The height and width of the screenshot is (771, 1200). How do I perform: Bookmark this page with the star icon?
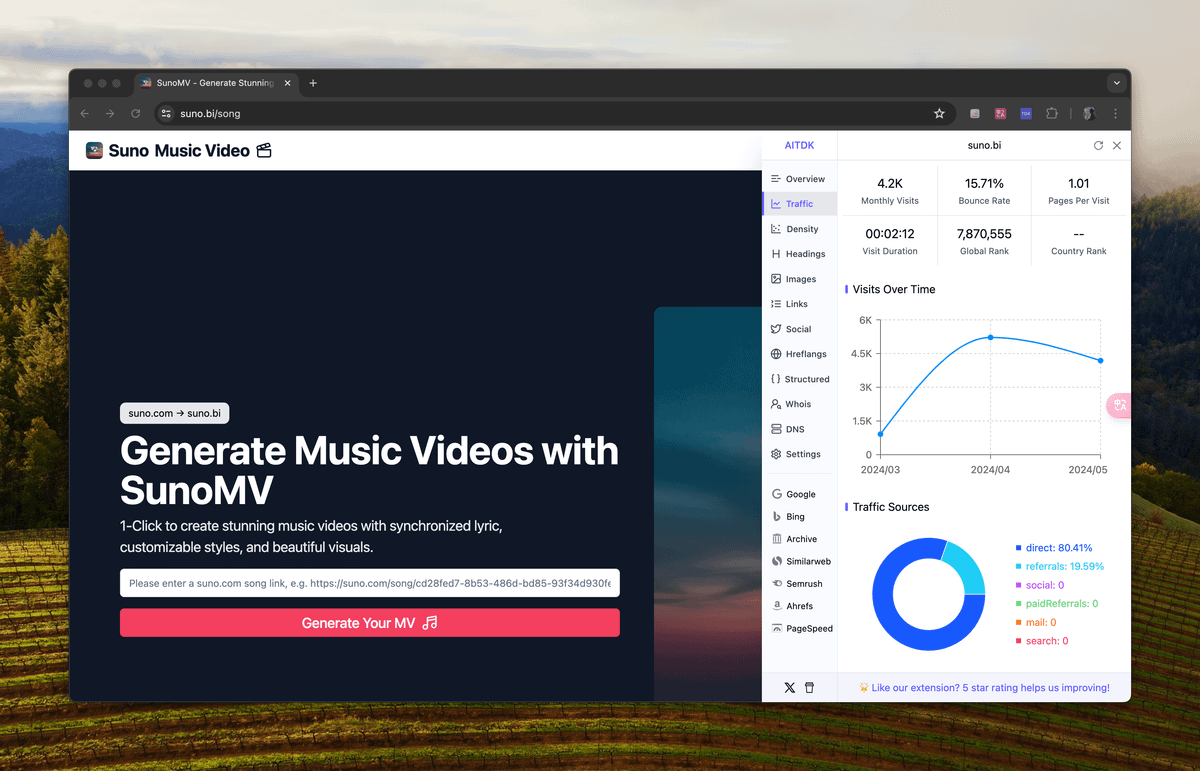(939, 114)
